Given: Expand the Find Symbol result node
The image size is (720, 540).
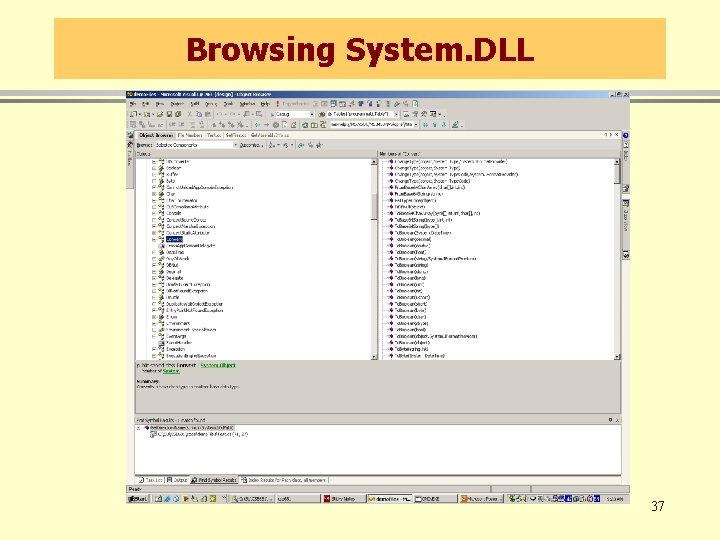Looking at the screenshot, I should click(139, 428).
